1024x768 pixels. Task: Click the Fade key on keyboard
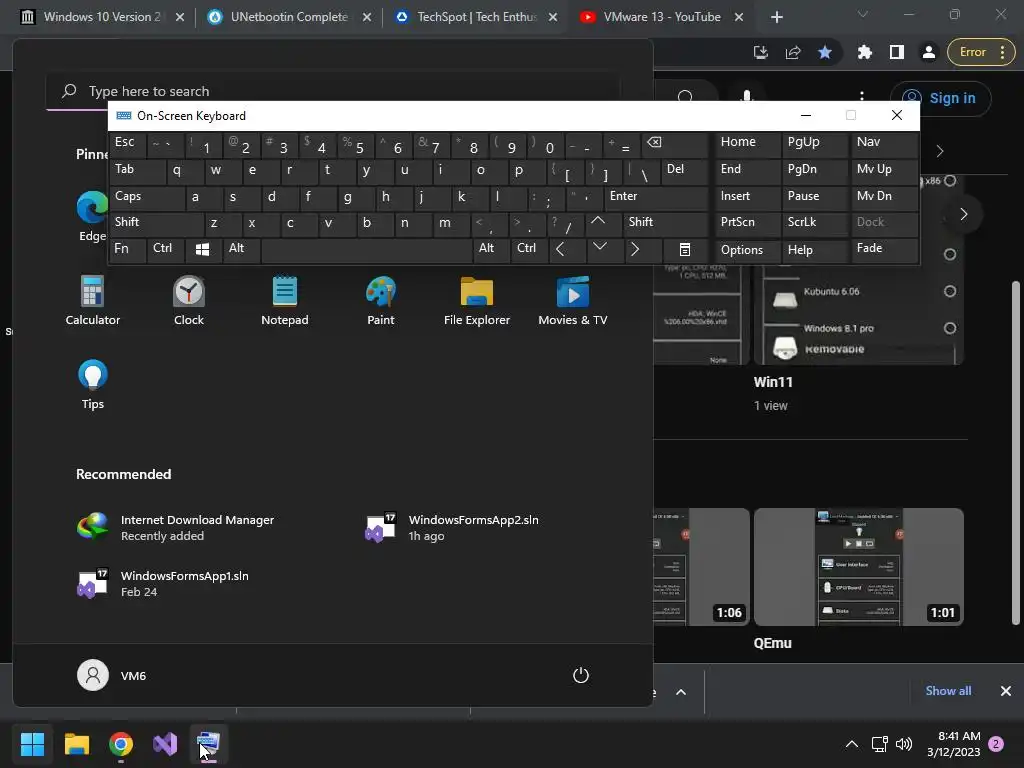(884, 249)
